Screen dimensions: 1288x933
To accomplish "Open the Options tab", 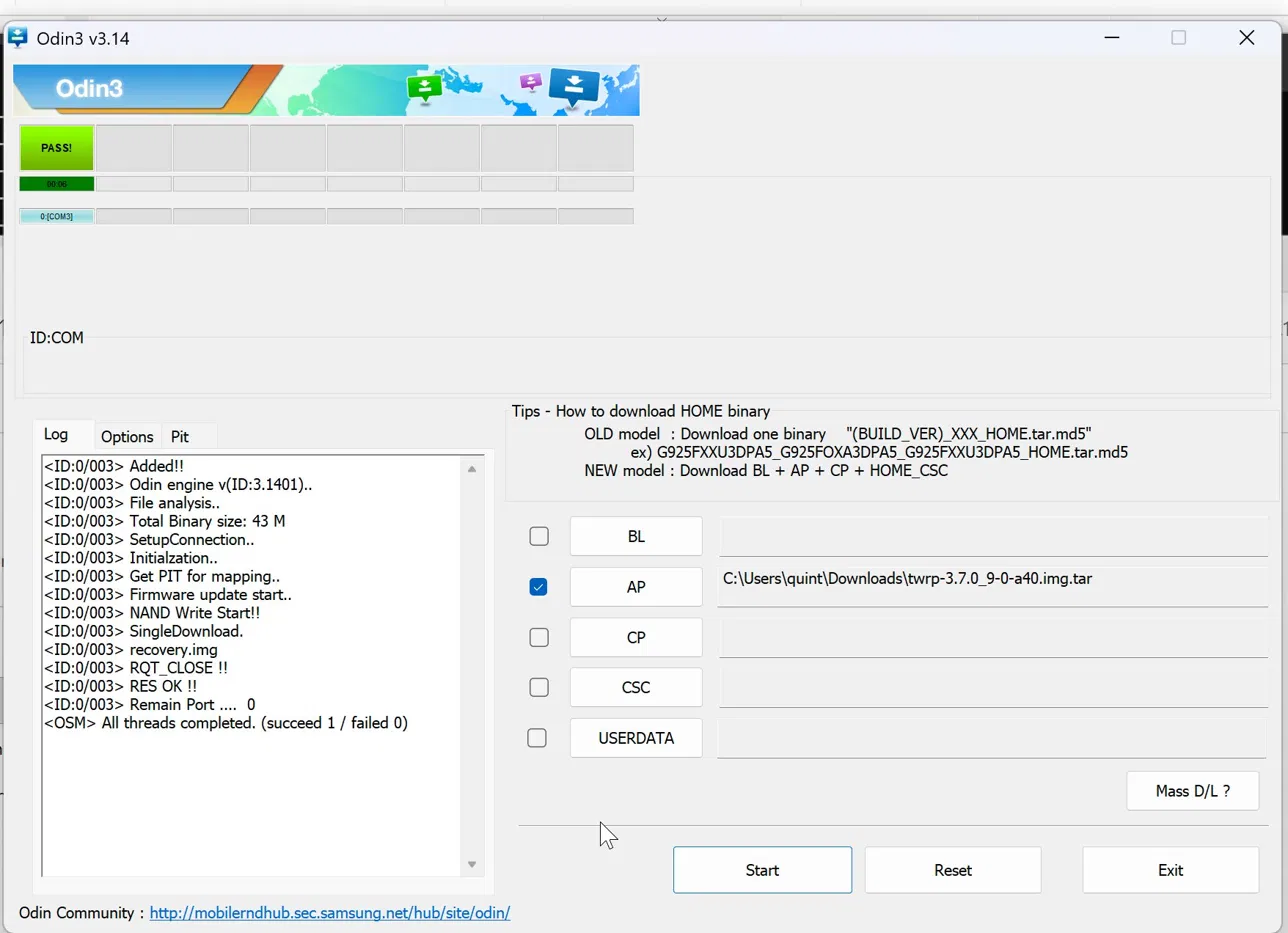I will 127,436.
